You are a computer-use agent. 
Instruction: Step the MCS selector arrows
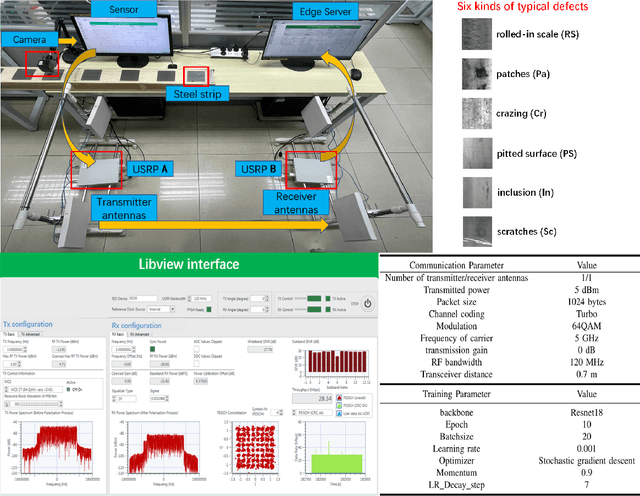[6, 389]
